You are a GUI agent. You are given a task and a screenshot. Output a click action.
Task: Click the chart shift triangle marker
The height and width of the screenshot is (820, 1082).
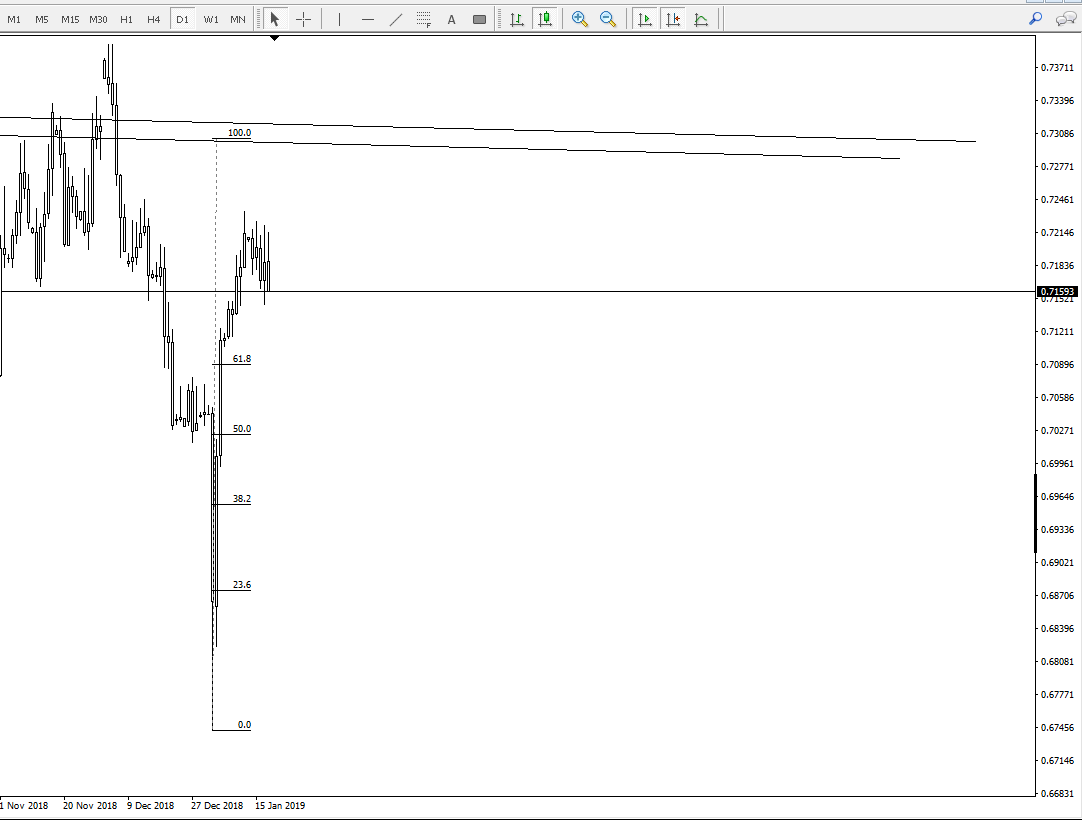coord(275,39)
